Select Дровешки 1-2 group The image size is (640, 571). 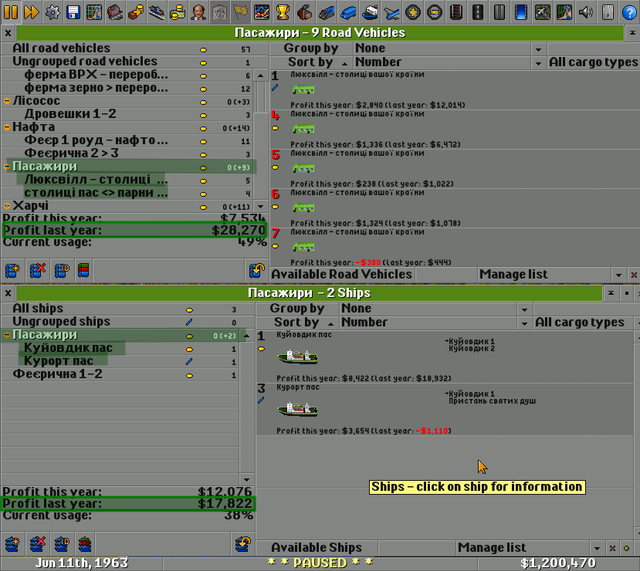pyautogui.click(x=127, y=114)
